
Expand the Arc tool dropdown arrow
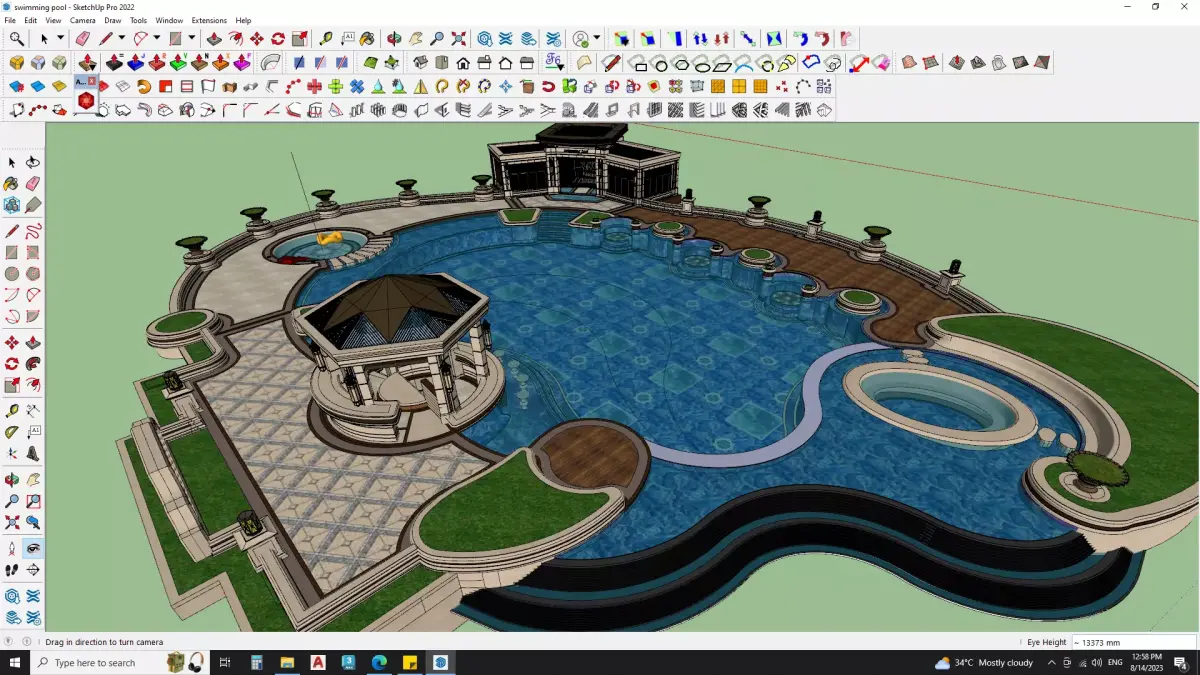[x=156, y=39]
